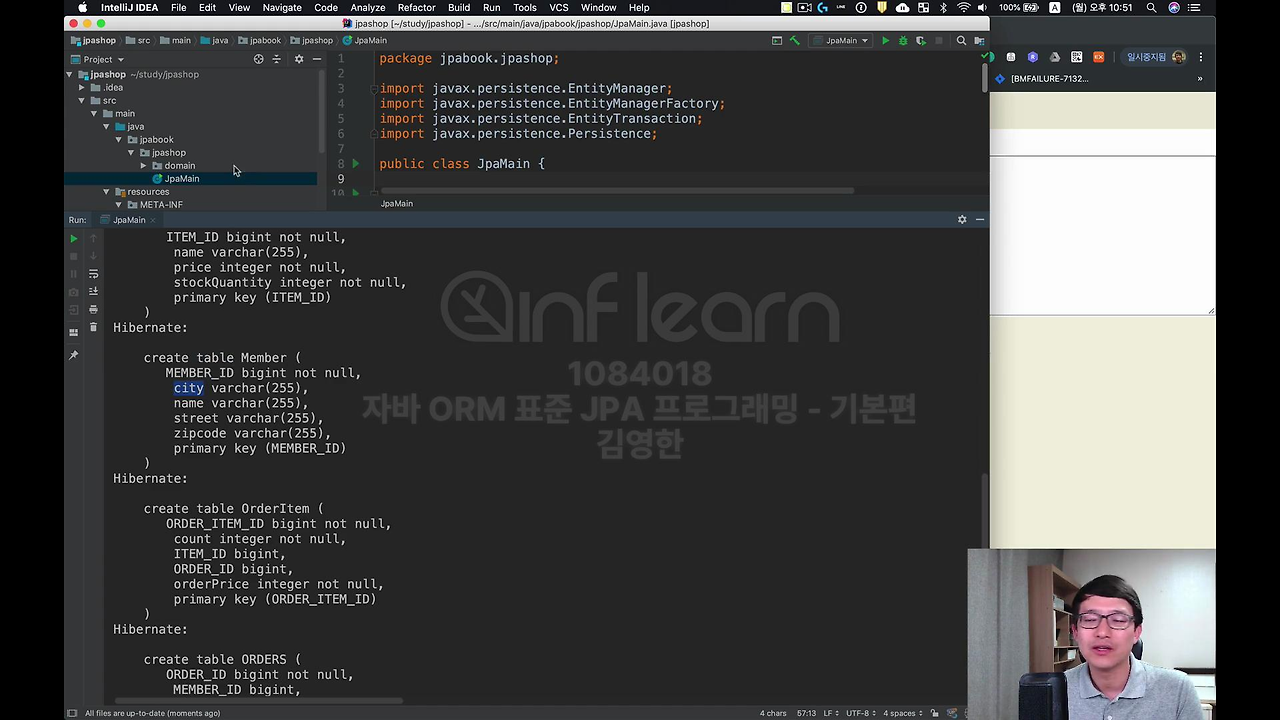Toggle tool window buttons icon at status bar left
Screen dimensions: 1280x720
click(x=72, y=713)
